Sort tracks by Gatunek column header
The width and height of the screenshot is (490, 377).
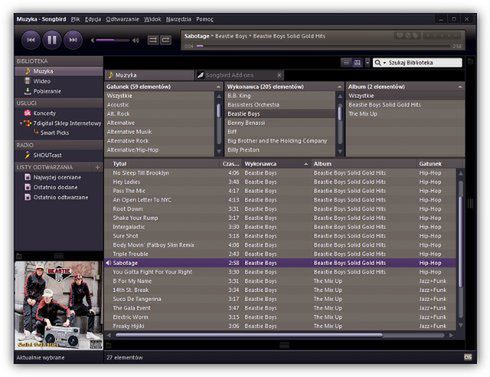point(437,164)
